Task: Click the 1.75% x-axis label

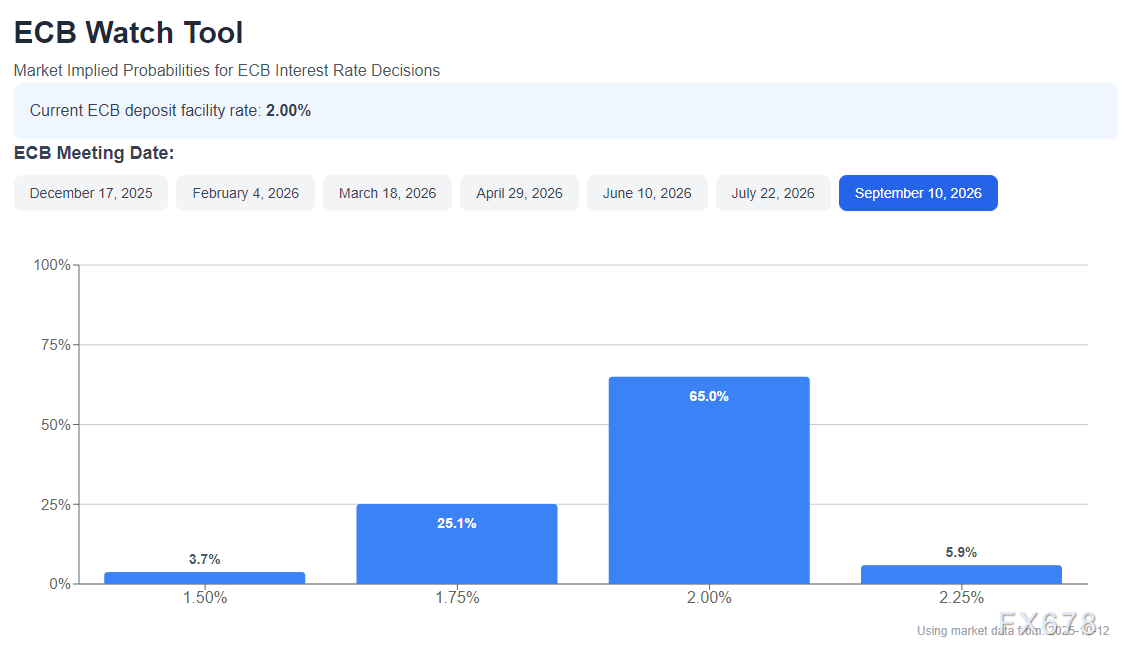Action: pos(456,598)
